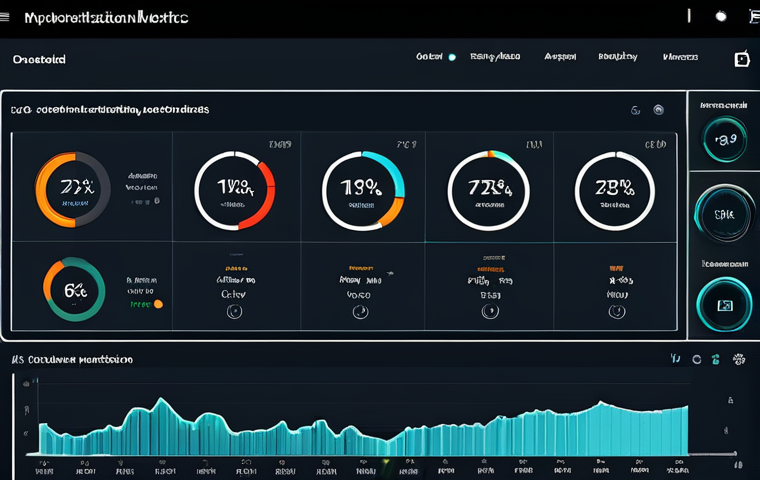Toggle the cyan indicator dot in the navigation bar
This screenshot has width=760, height=480.
point(452,58)
